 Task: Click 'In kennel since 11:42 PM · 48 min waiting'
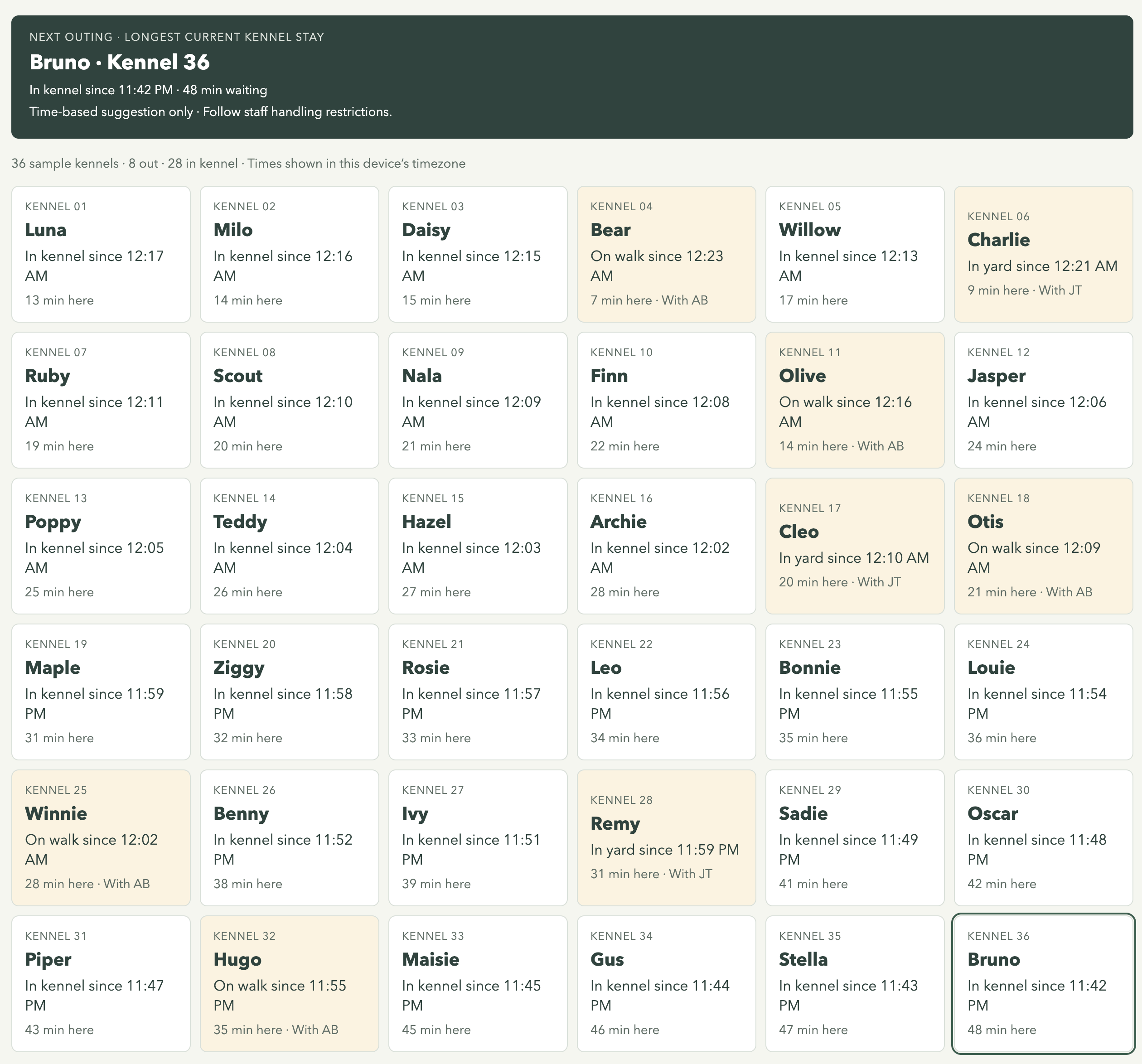pos(148,90)
